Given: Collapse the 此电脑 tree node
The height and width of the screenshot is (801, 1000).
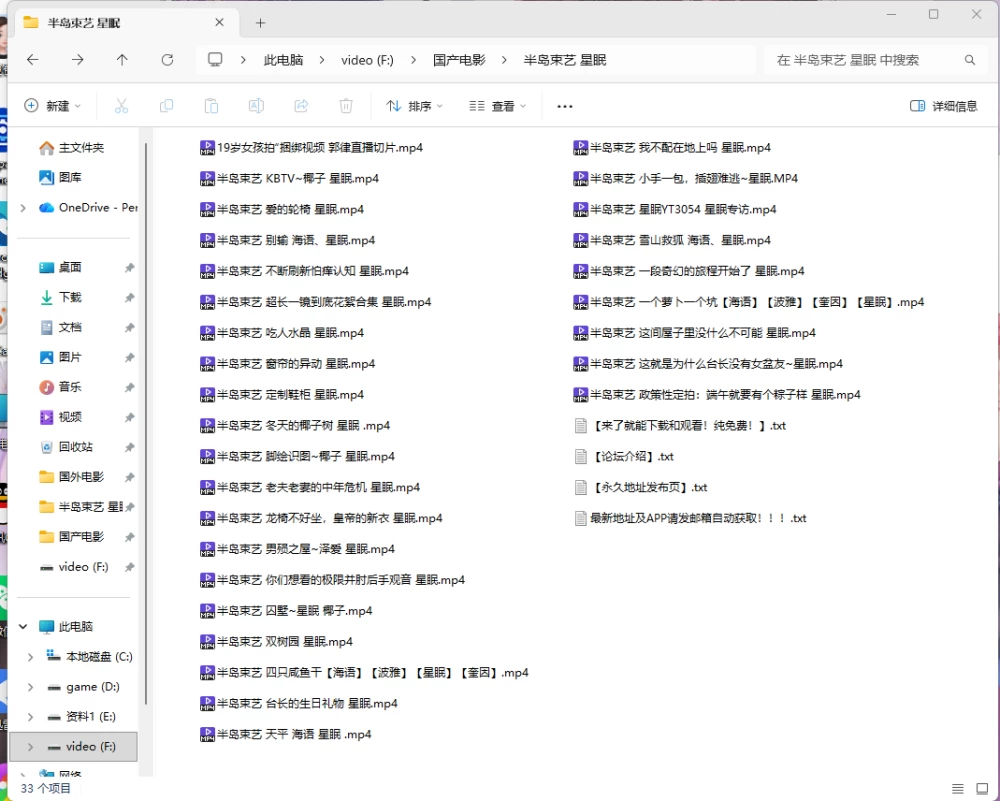Looking at the screenshot, I should tap(23, 627).
